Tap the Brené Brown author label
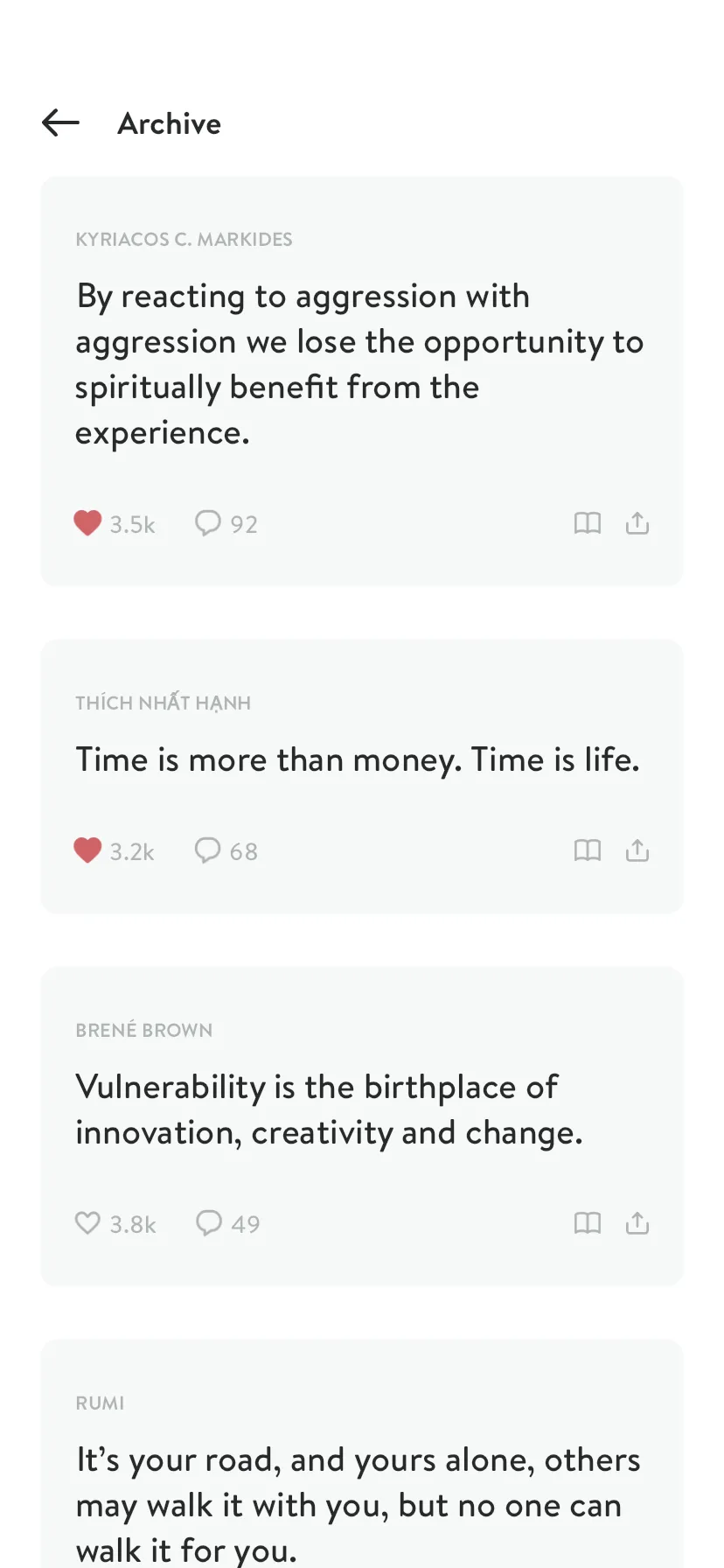Viewport: 724px width, 1568px height. click(x=144, y=1030)
